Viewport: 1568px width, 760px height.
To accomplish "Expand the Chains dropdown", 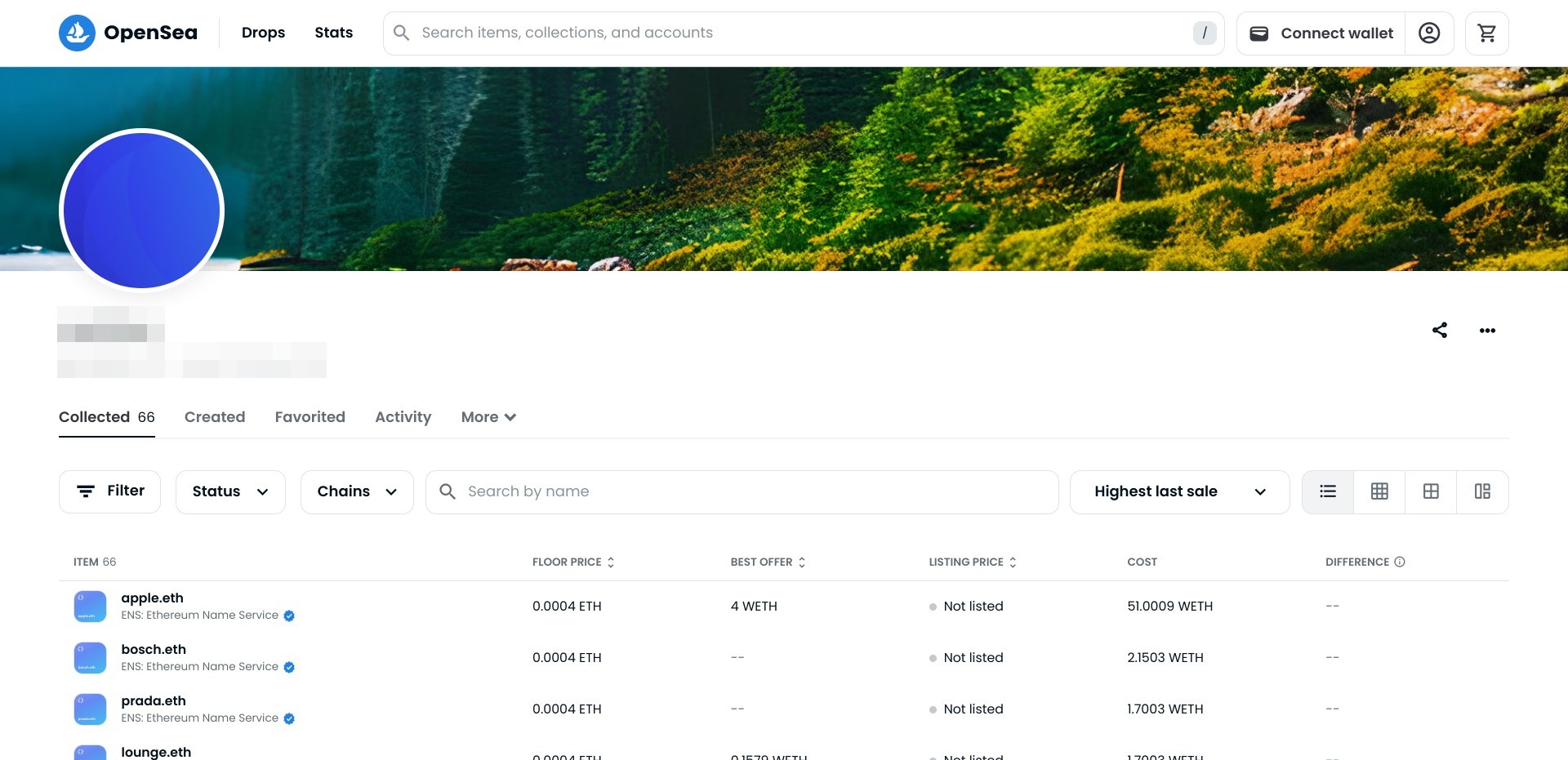I will pos(357,491).
